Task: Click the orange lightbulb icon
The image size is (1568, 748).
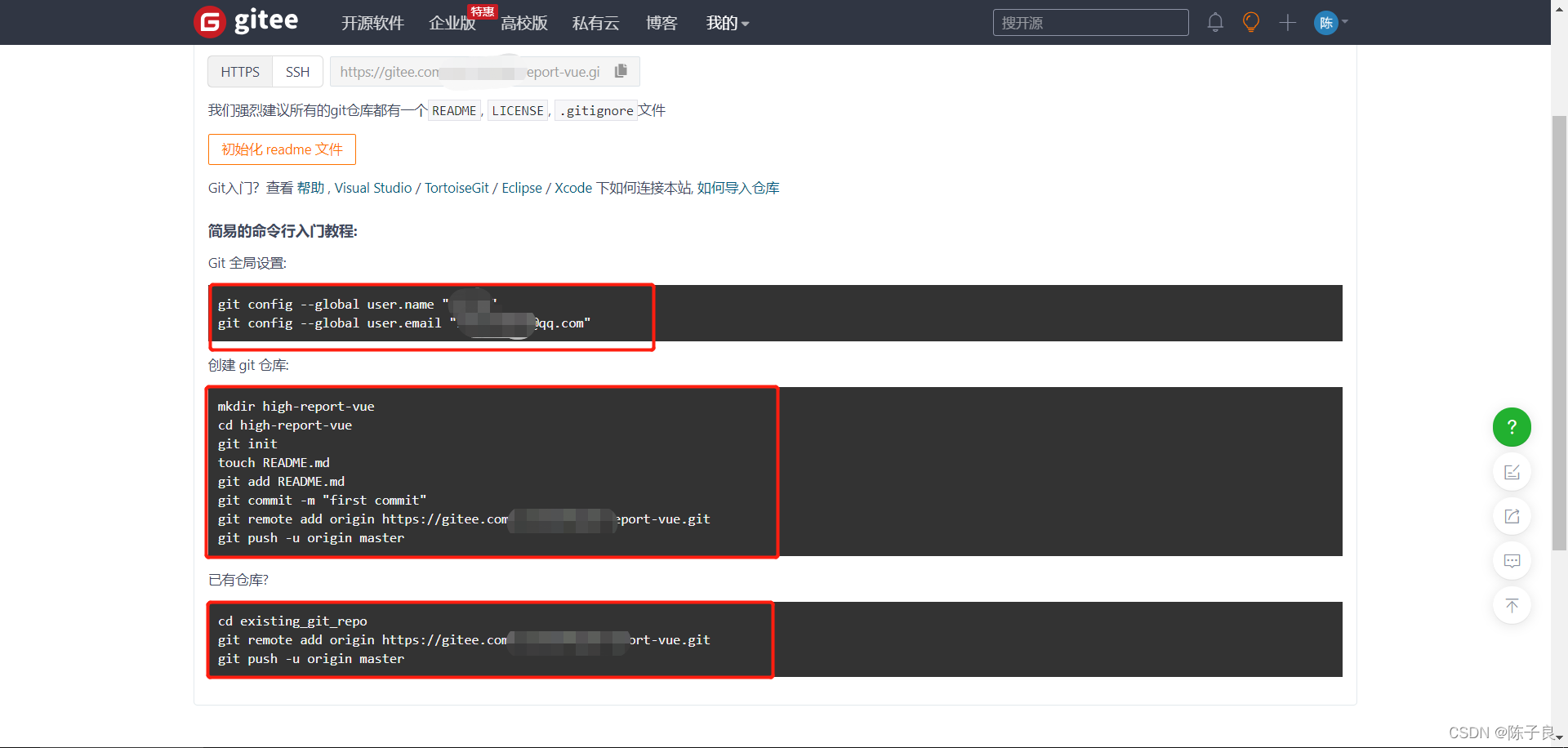Action: 1250,23
